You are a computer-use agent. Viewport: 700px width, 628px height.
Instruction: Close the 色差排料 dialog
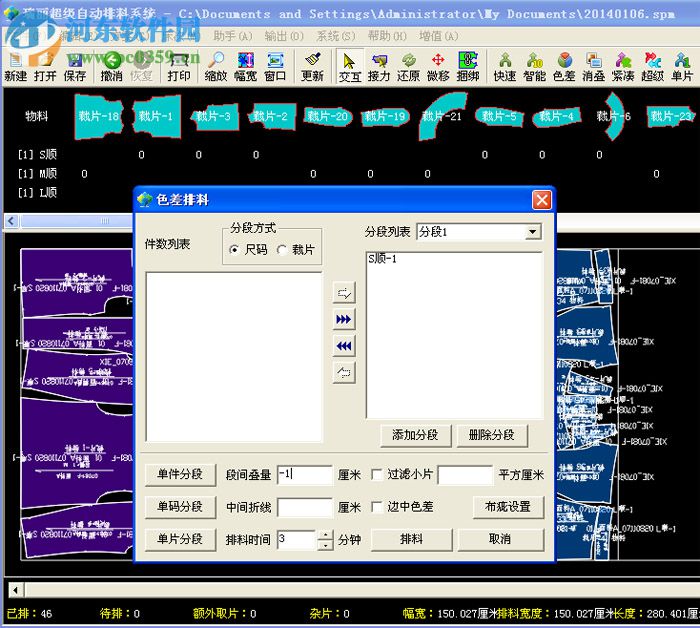pyautogui.click(x=542, y=200)
